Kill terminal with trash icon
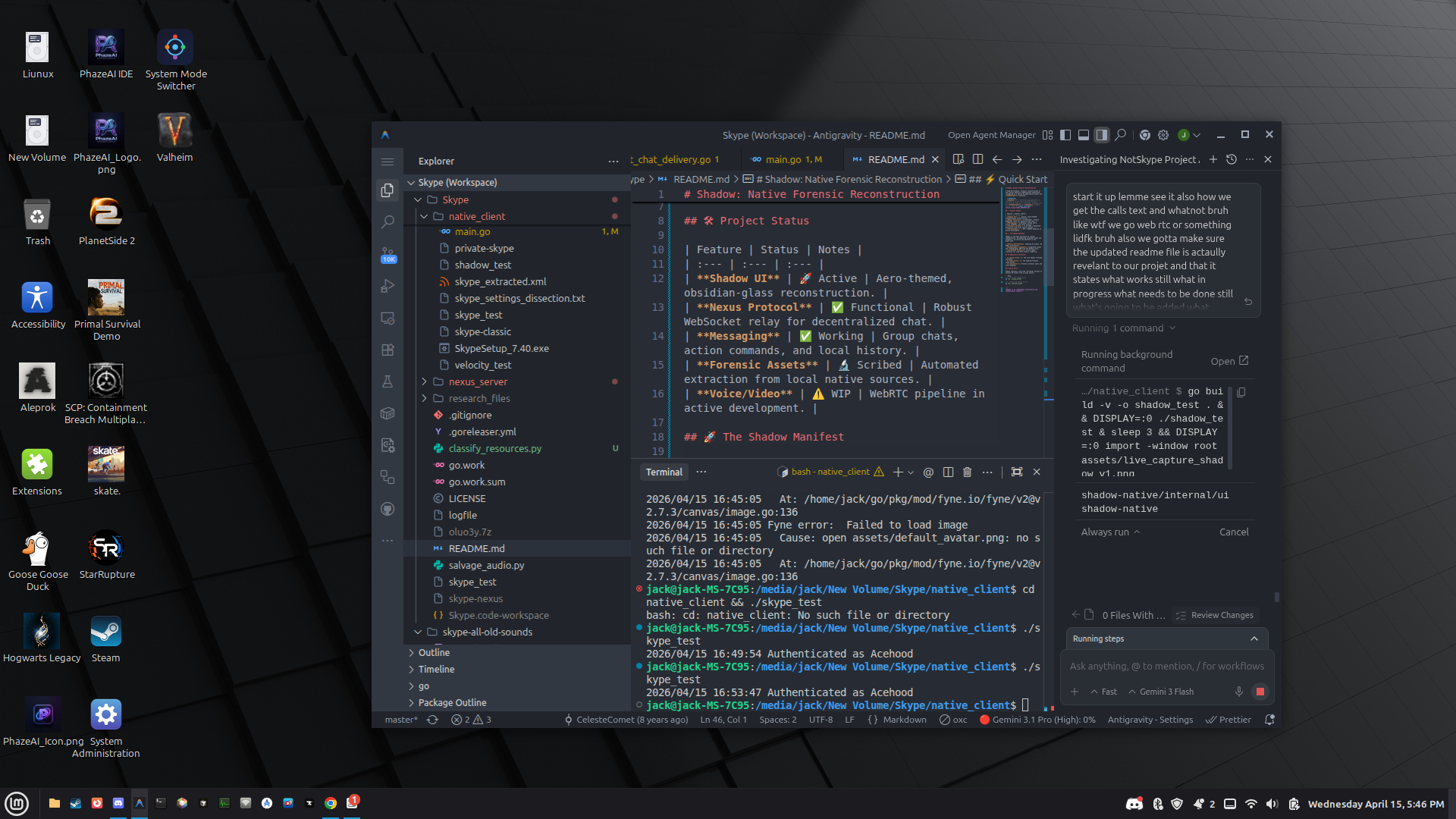 point(967,472)
